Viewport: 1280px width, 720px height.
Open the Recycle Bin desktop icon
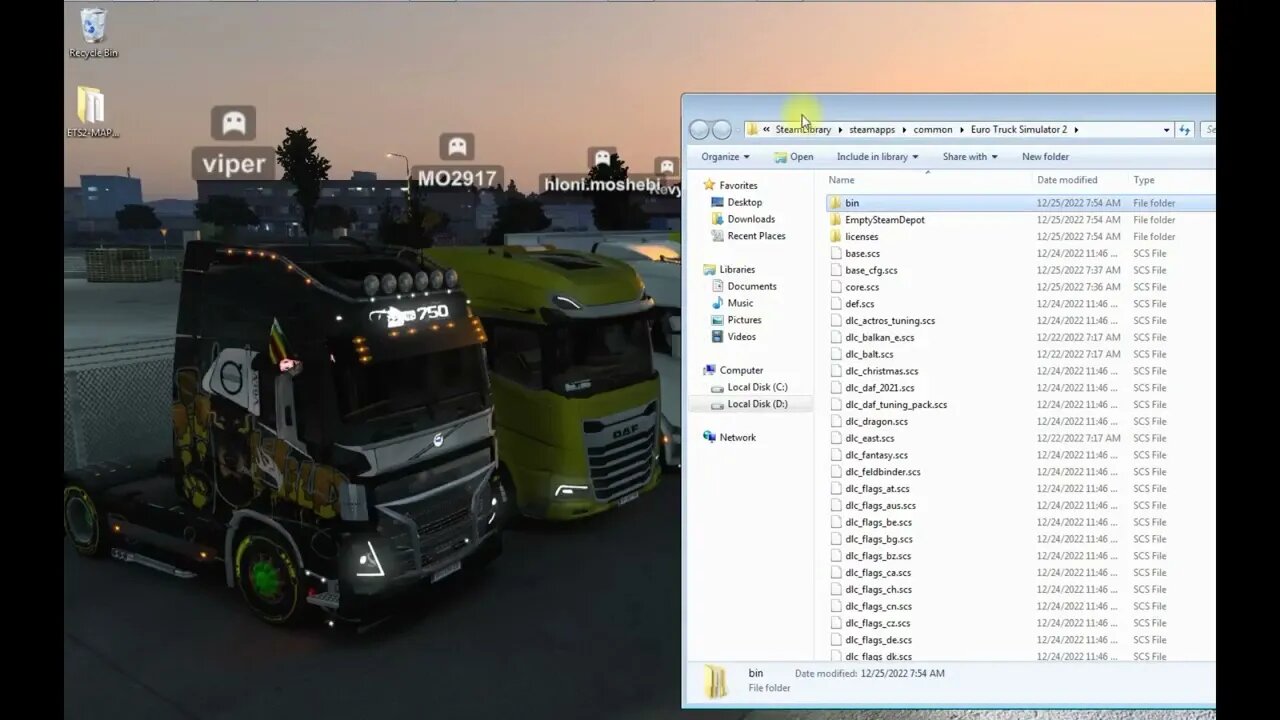click(x=93, y=32)
